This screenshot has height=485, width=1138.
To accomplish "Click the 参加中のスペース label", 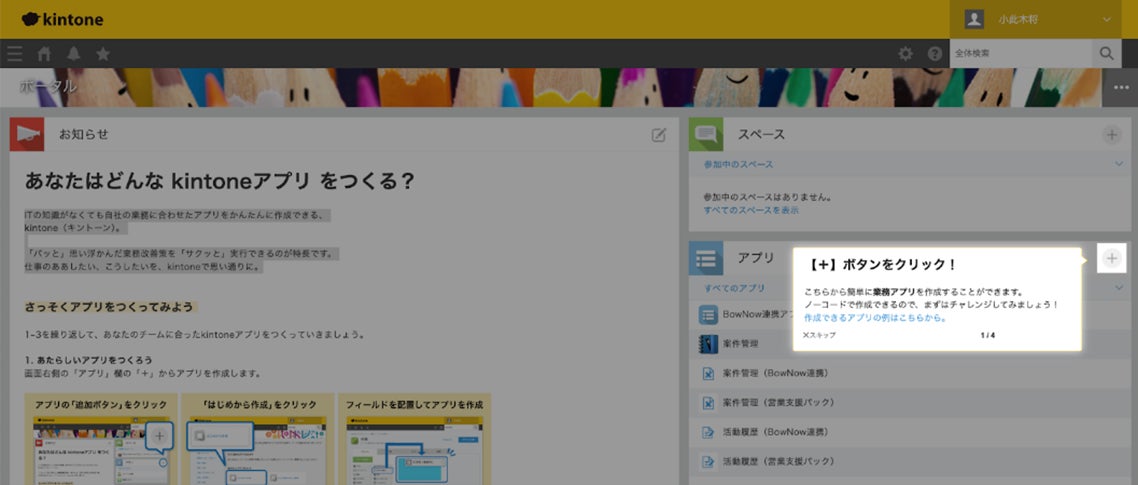I will (x=738, y=164).
